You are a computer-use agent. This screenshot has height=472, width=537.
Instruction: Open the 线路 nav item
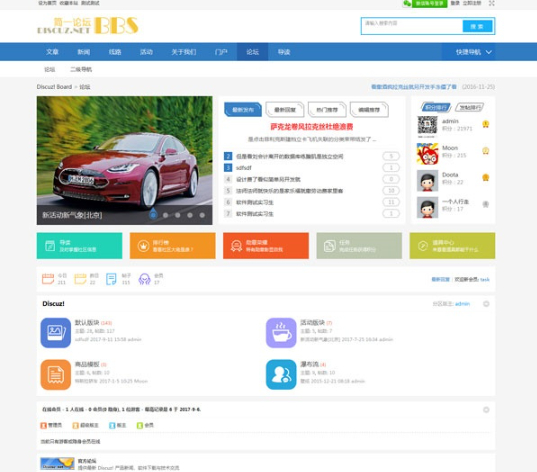pyautogui.click(x=115, y=52)
